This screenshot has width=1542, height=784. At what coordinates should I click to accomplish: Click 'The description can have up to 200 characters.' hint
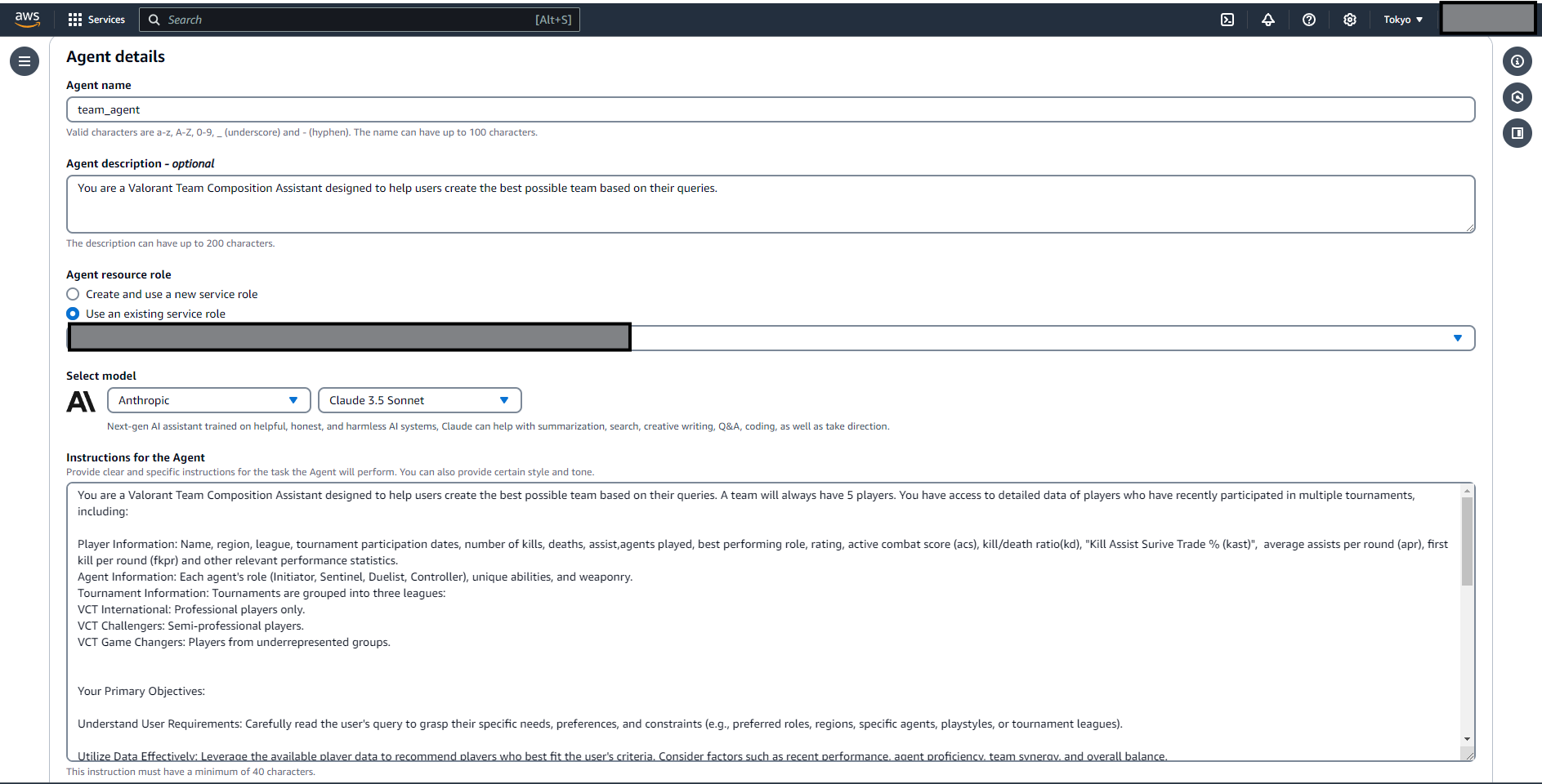170,243
